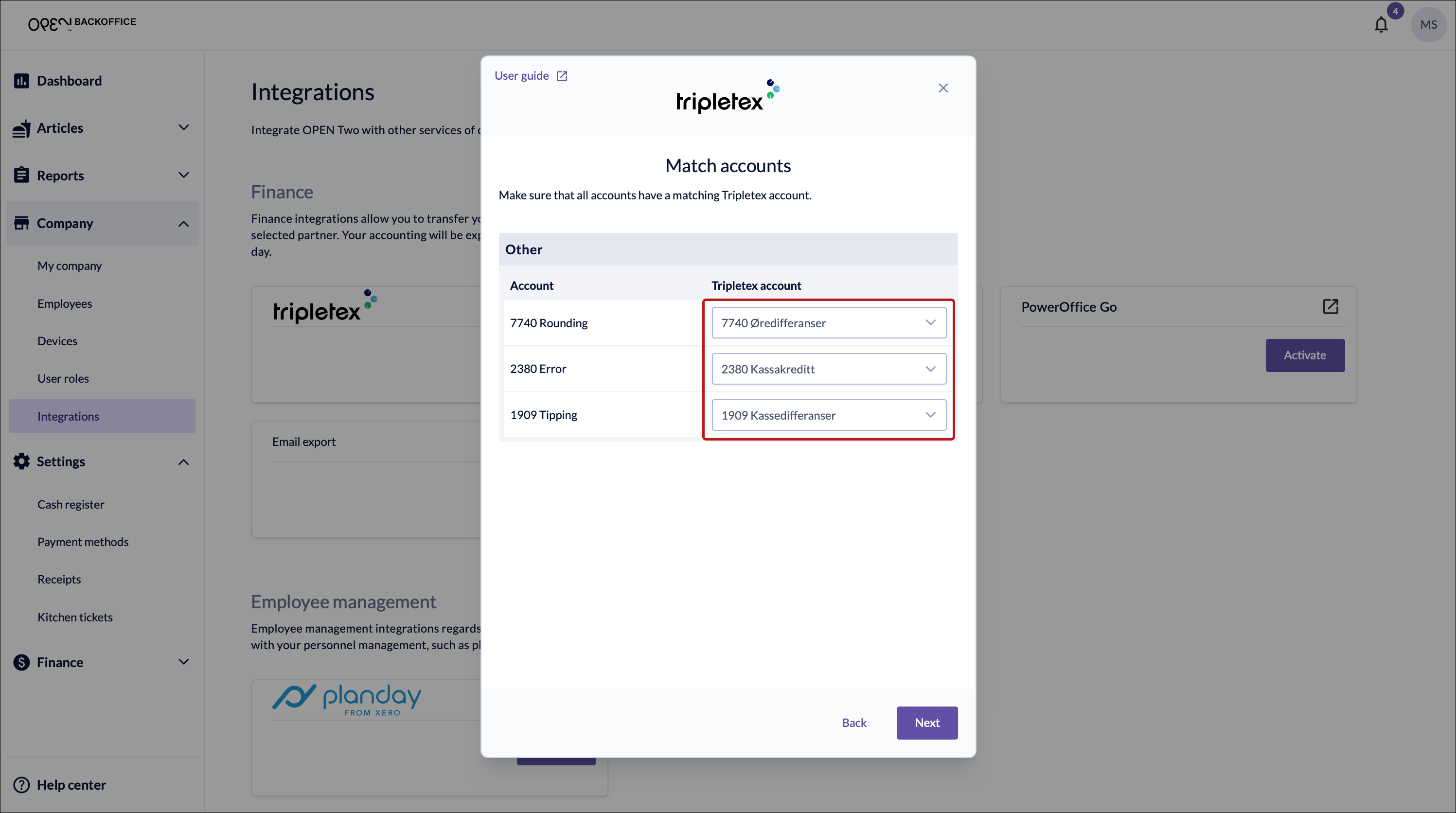This screenshot has height=813, width=1456.
Task: Click the Settings gear icon
Action: click(21, 461)
